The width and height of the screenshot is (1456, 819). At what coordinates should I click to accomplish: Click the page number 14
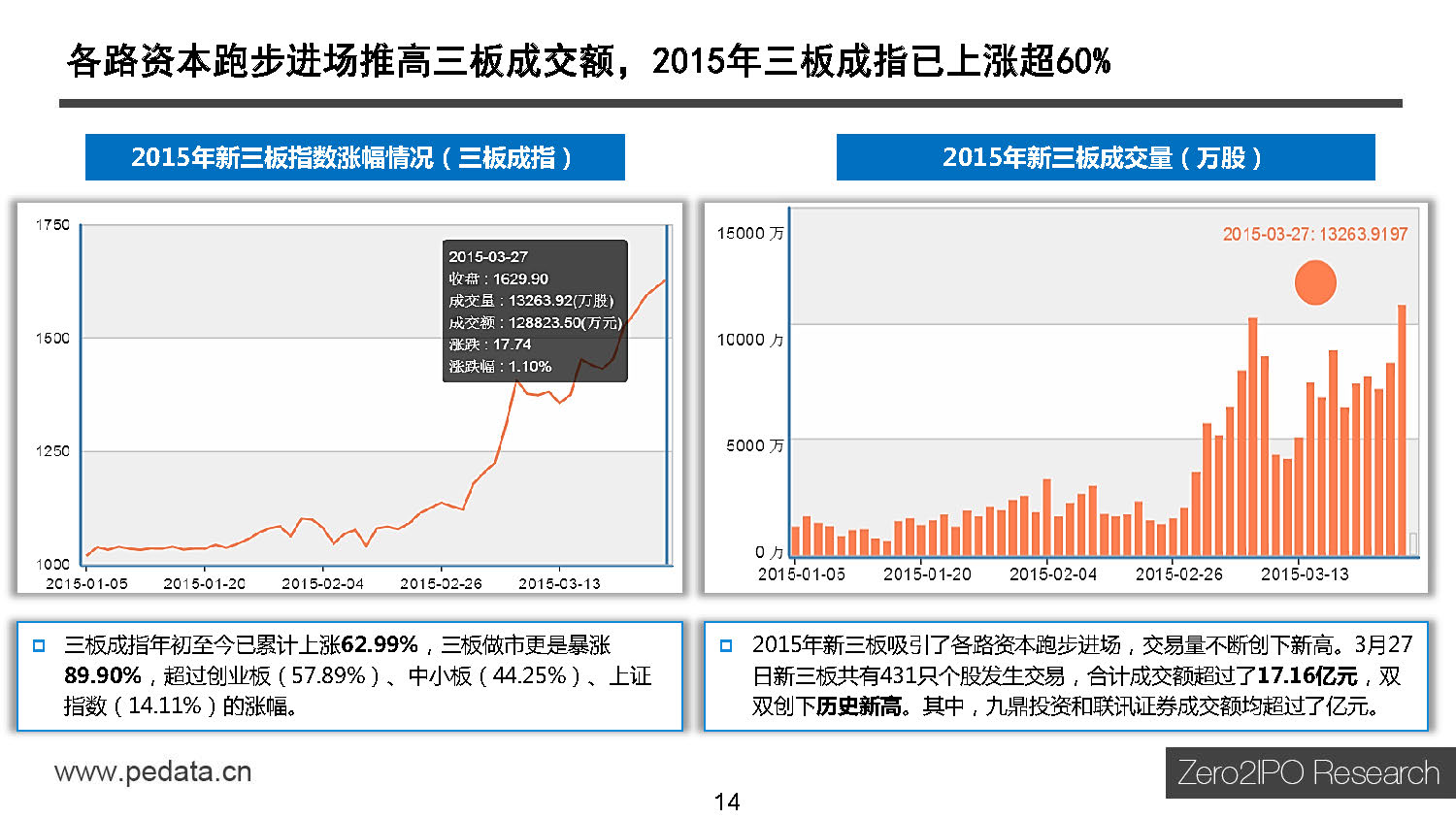[x=727, y=802]
